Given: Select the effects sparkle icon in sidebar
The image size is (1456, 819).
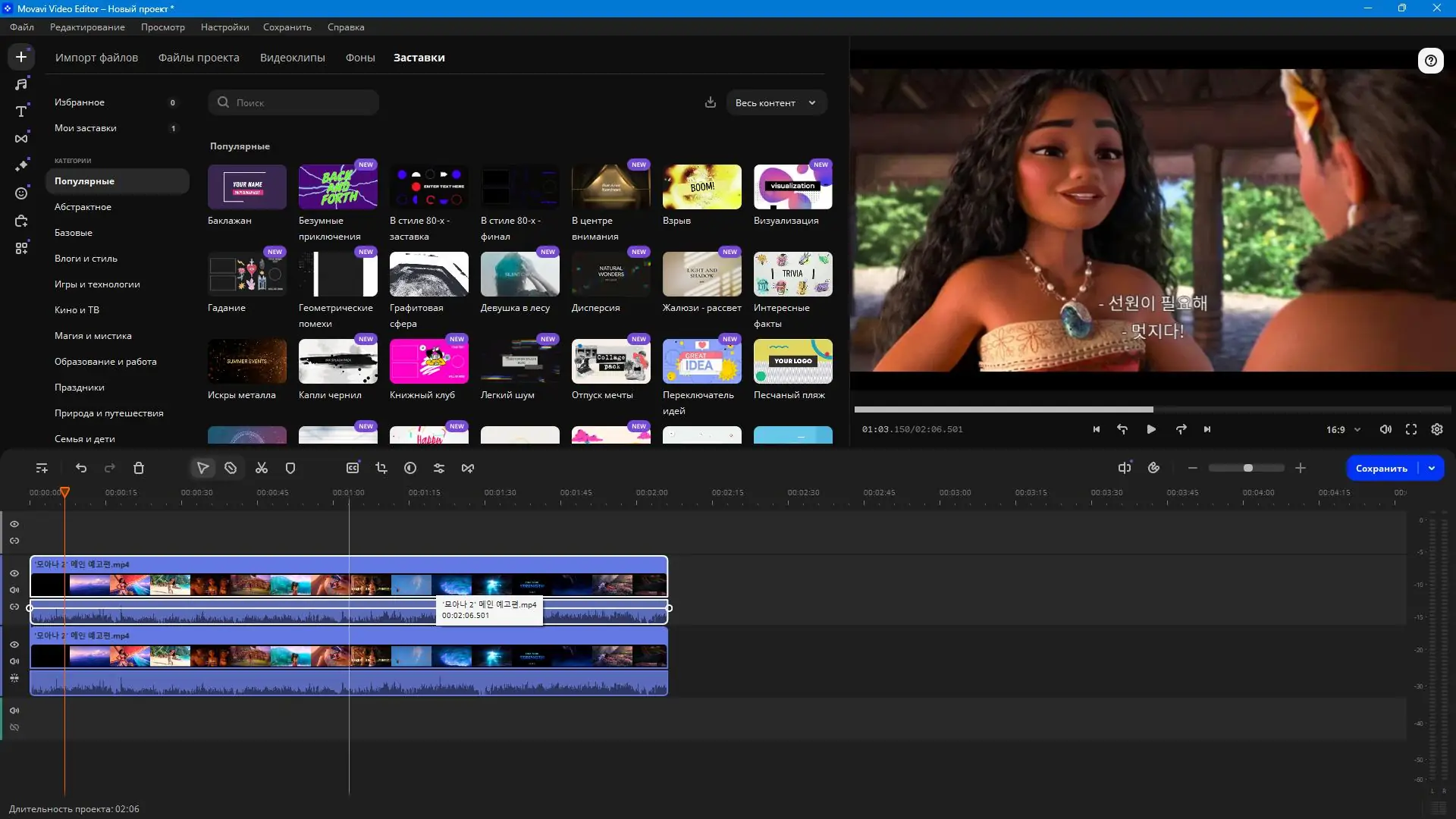Looking at the screenshot, I should [x=22, y=165].
